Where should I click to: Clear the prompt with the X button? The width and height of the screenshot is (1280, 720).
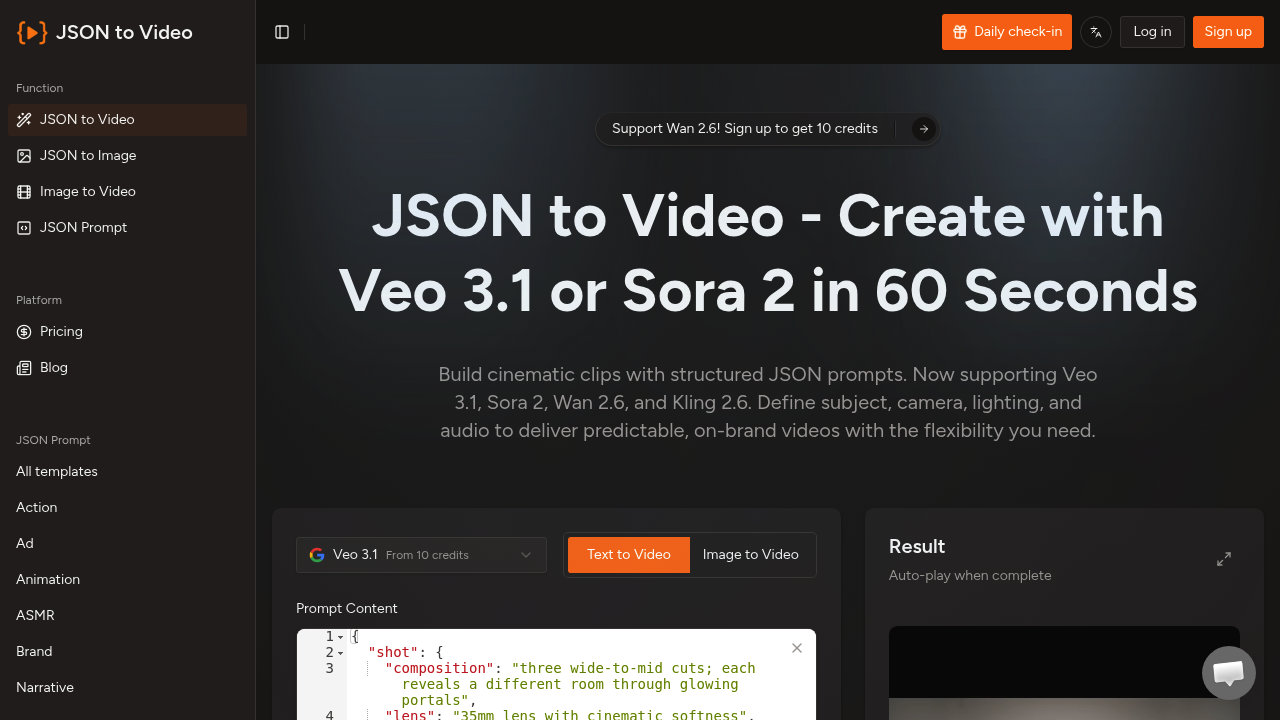(x=796, y=648)
